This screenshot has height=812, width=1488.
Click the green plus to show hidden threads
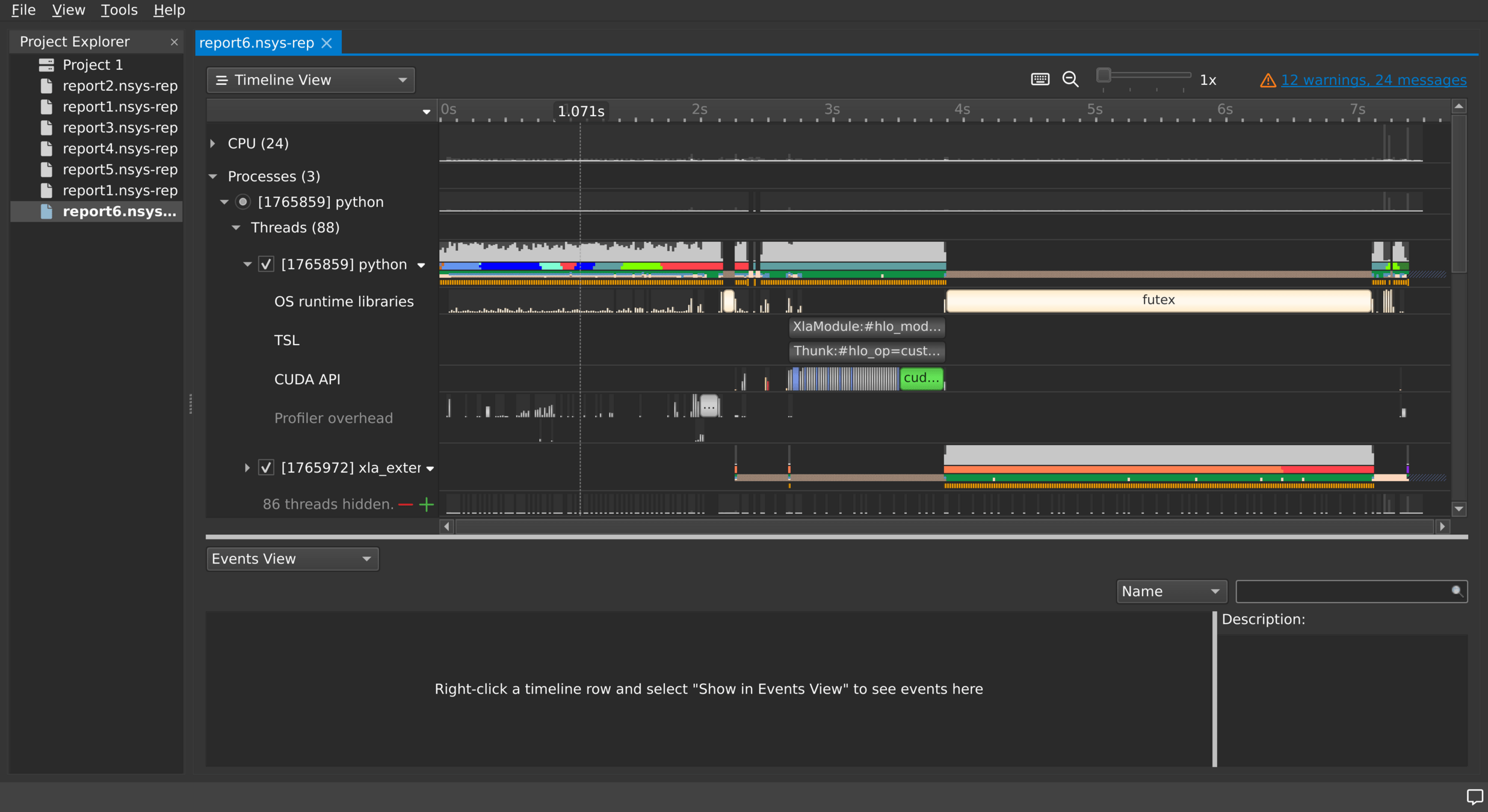(x=427, y=505)
